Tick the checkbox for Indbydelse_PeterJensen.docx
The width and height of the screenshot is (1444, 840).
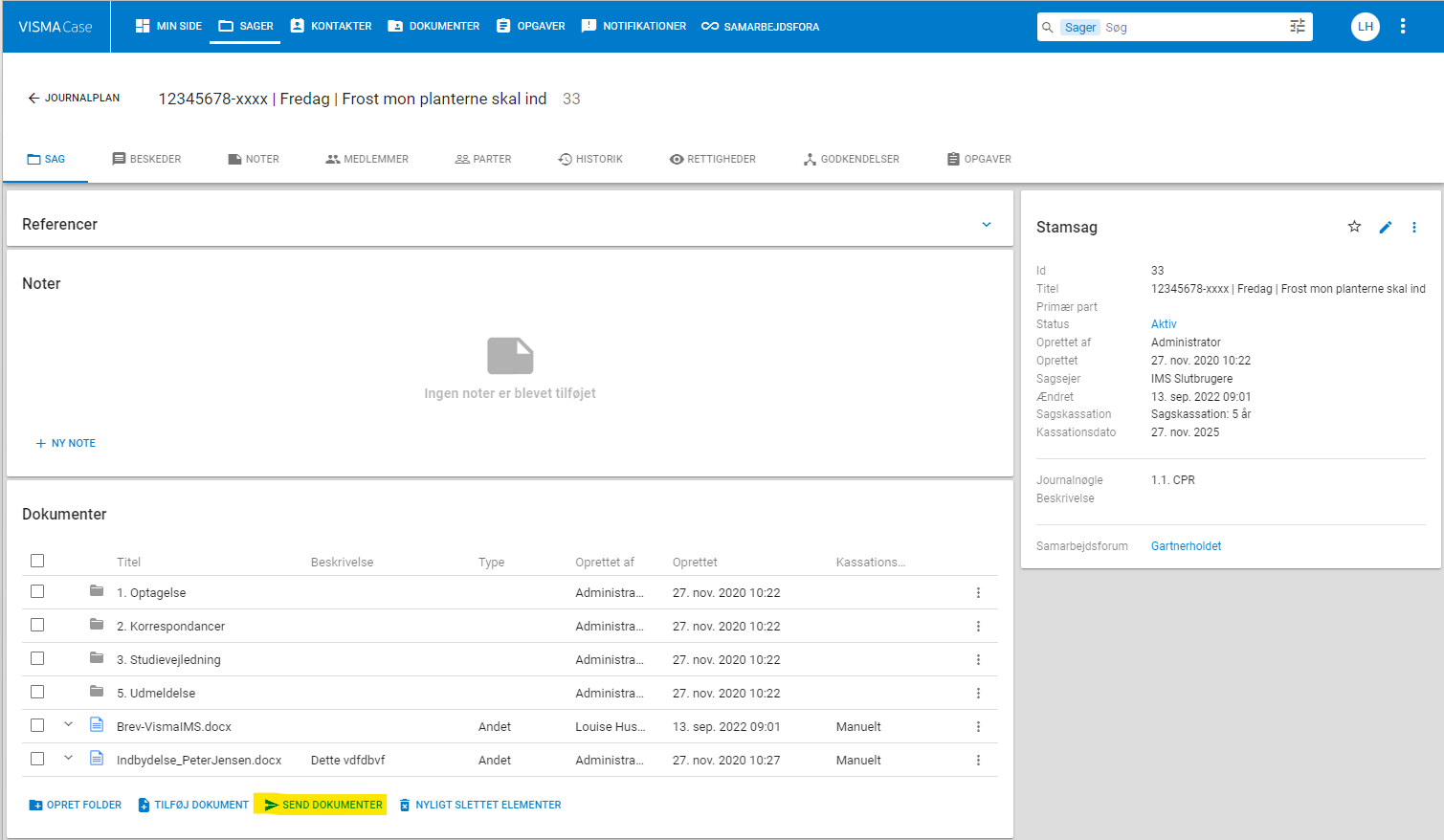click(x=37, y=758)
